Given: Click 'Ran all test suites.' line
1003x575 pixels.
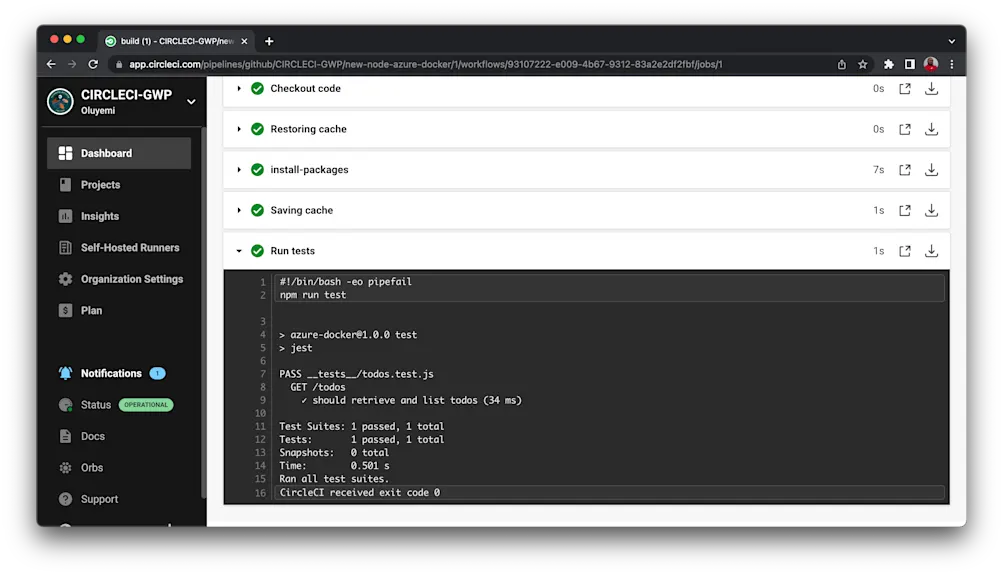Looking at the screenshot, I should 334,479.
